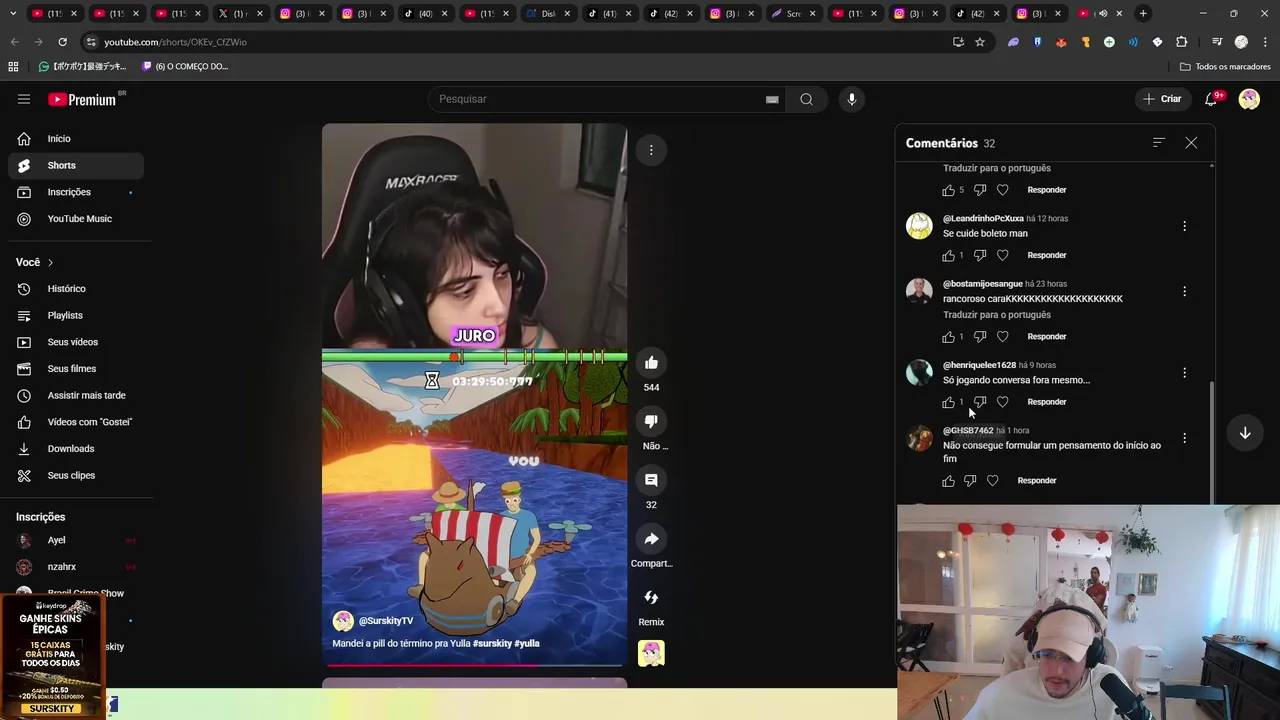Open options for @GHSB7462 comment
This screenshot has width=1280, height=720.
tap(1184, 438)
